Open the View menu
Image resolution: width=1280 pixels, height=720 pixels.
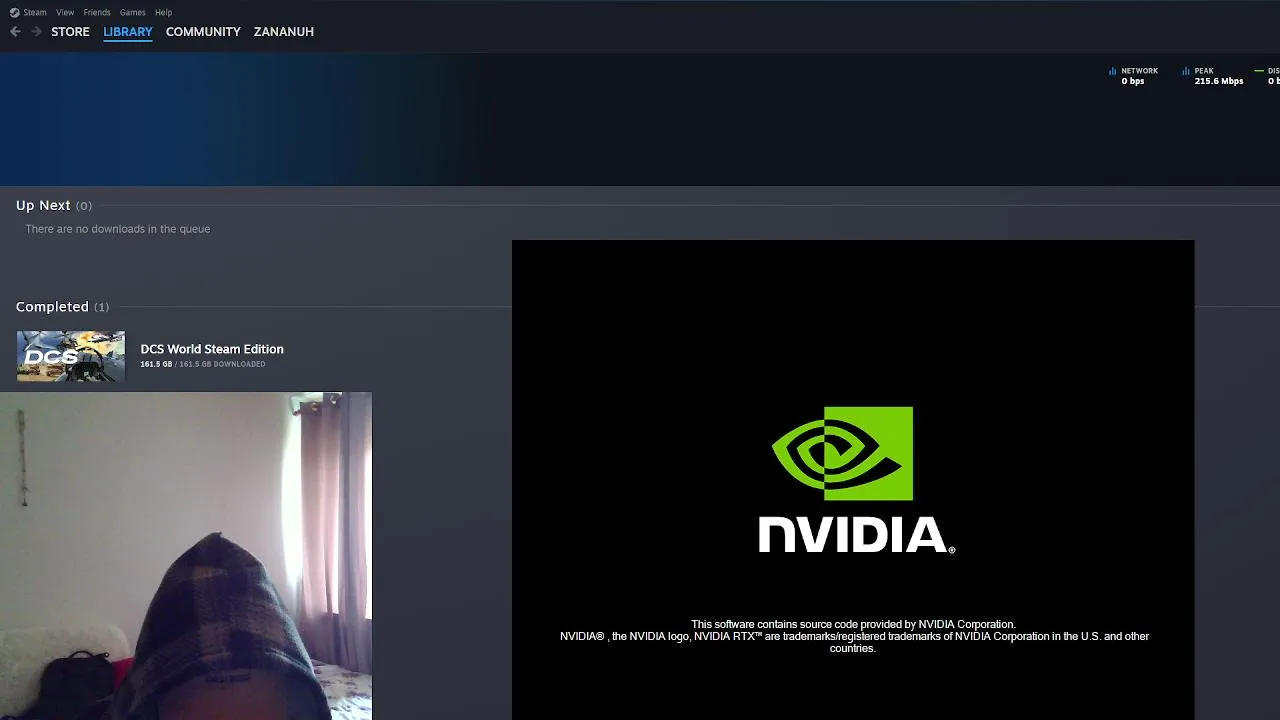tap(65, 12)
